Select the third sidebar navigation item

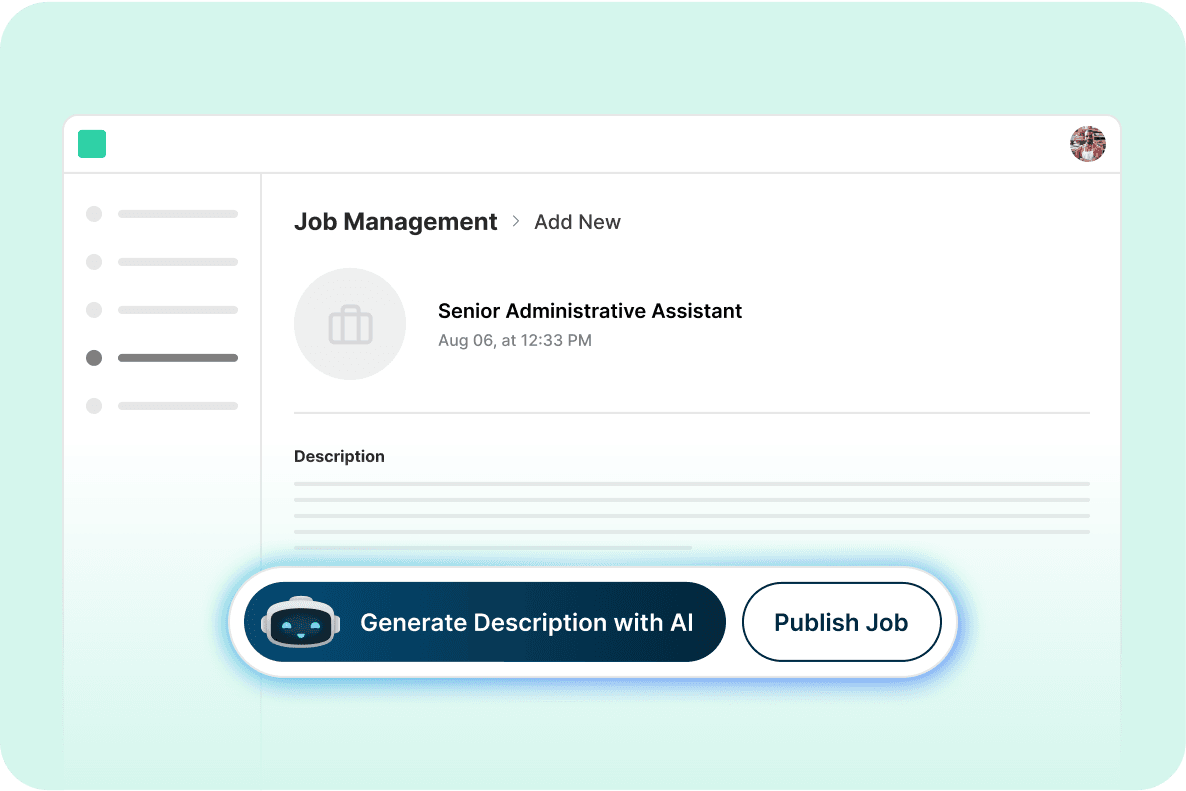click(x=178, y=310)
